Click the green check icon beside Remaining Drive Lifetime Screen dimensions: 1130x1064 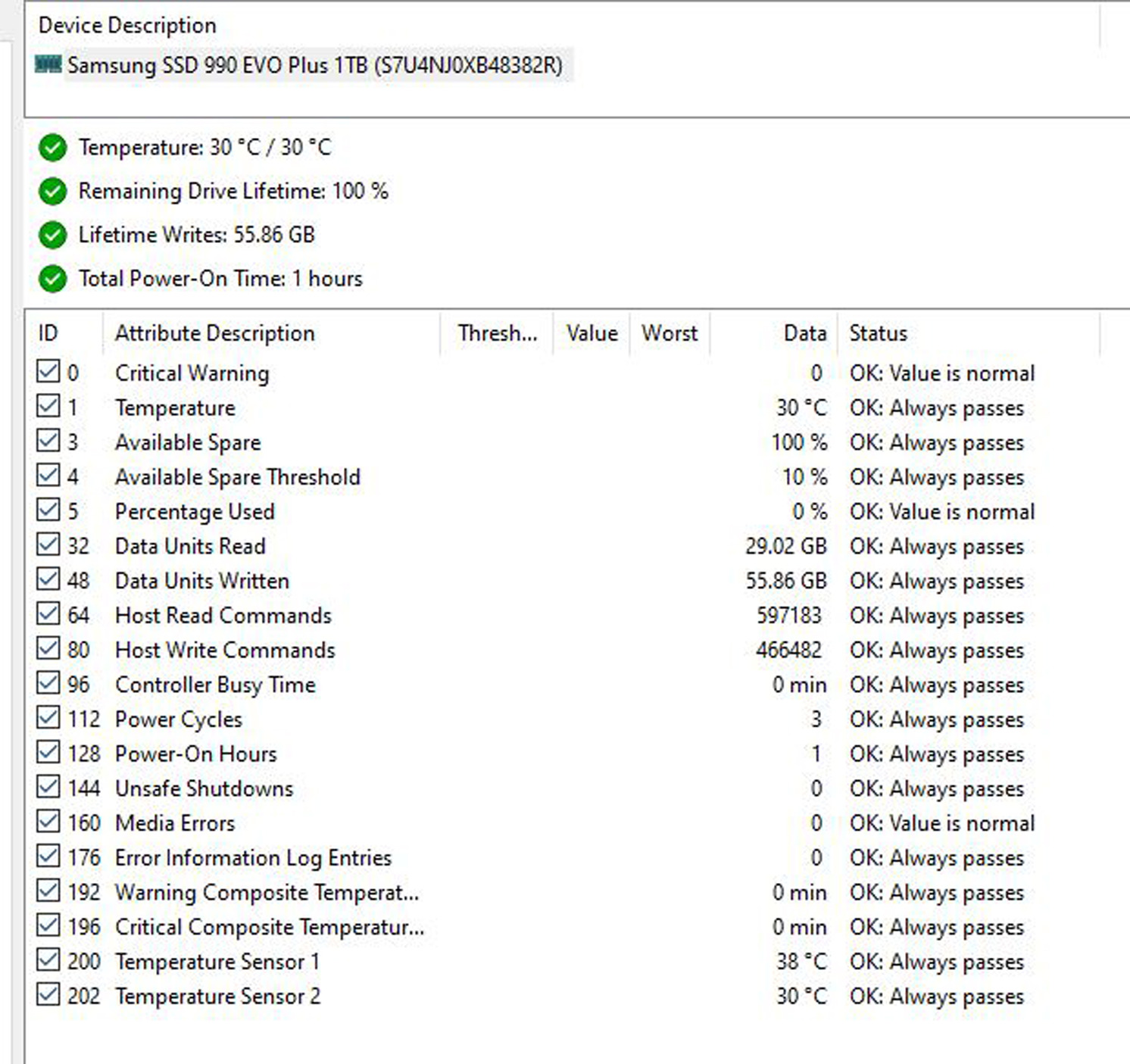[52, 192]
